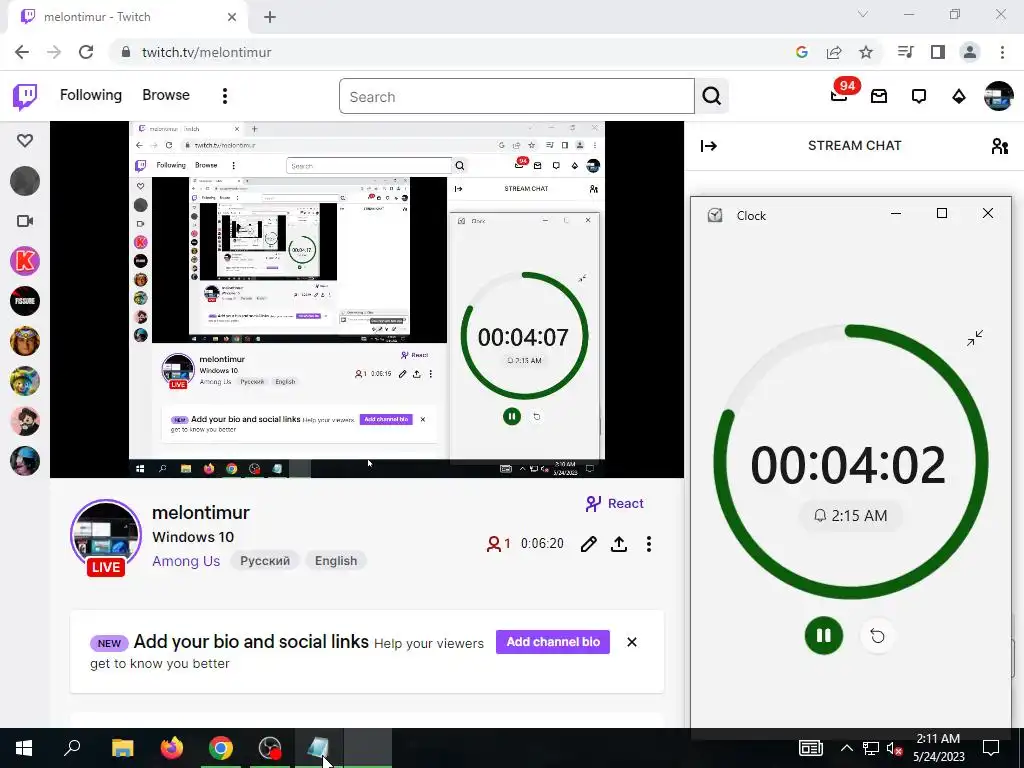
Task: Click the Add channel bio button
Action: 552,642
